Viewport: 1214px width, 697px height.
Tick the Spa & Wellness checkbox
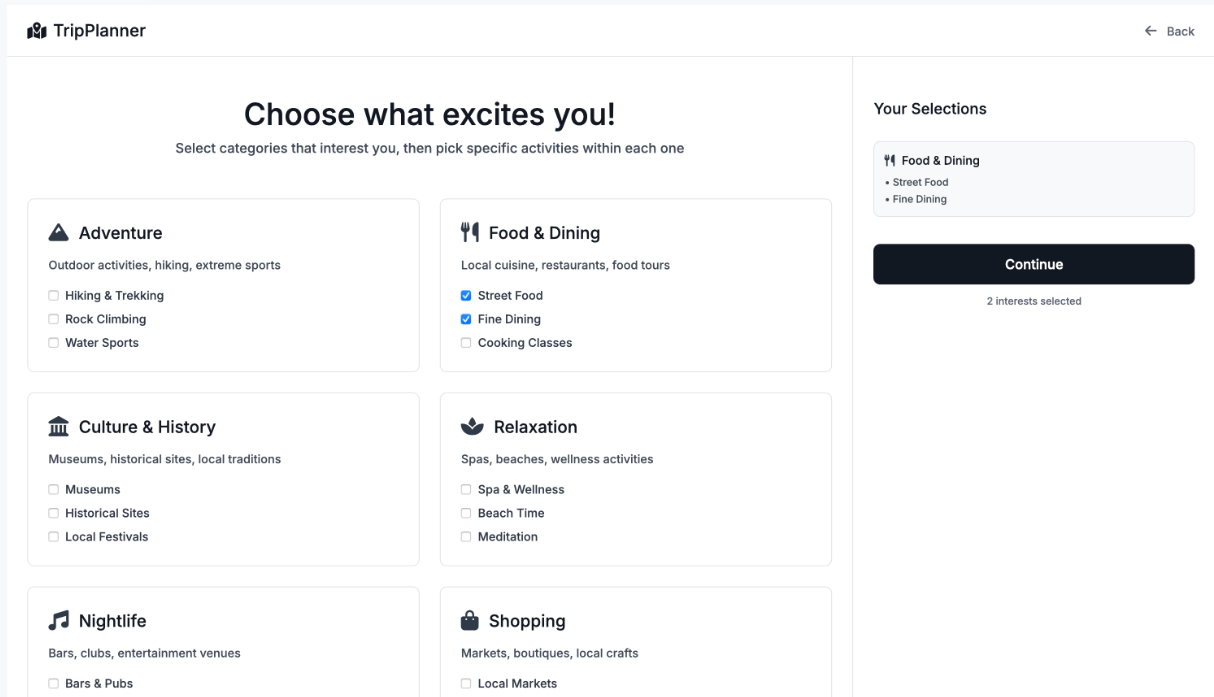tap(466, 490)
